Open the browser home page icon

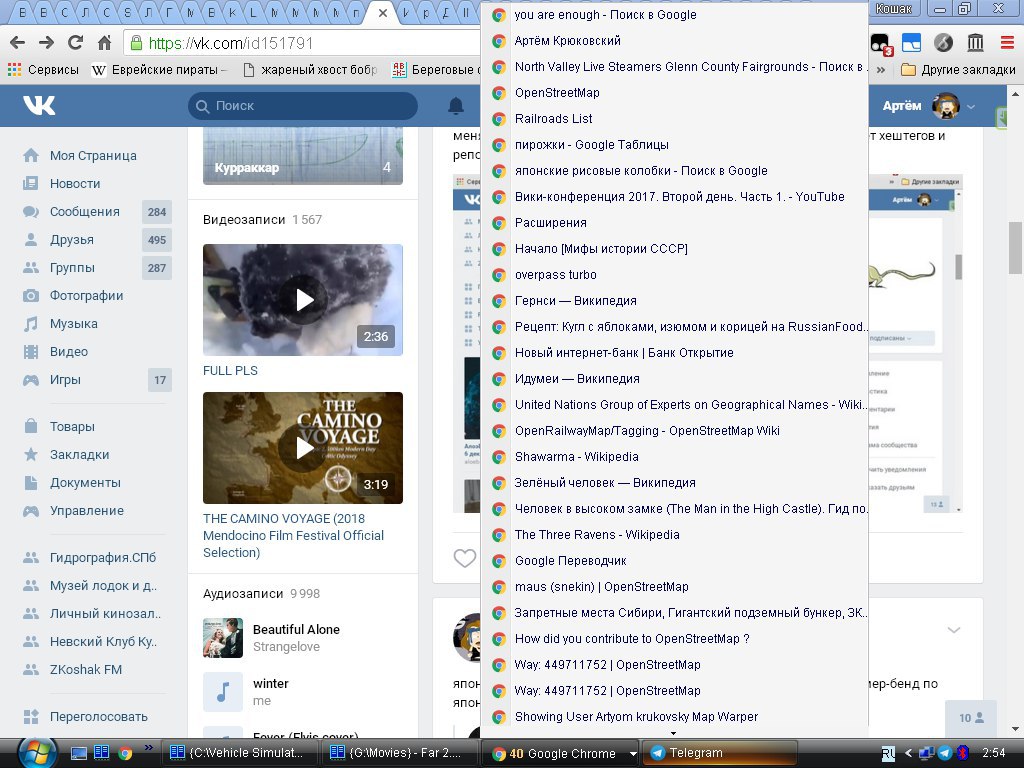(x=104, y=43)
